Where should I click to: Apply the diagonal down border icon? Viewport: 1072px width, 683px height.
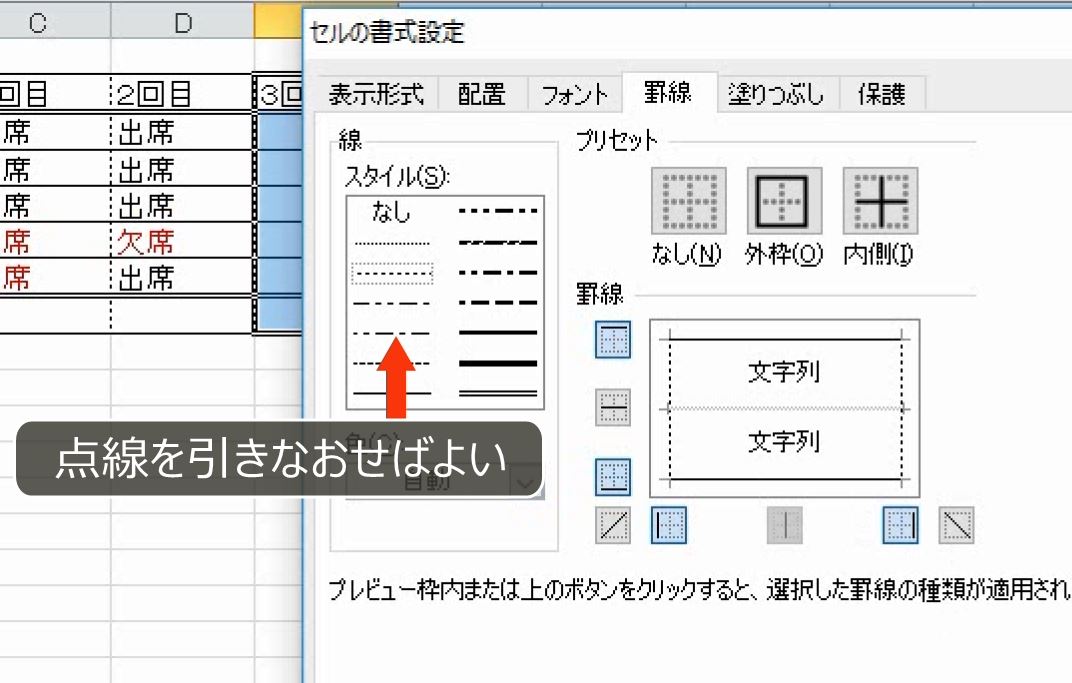957,525
